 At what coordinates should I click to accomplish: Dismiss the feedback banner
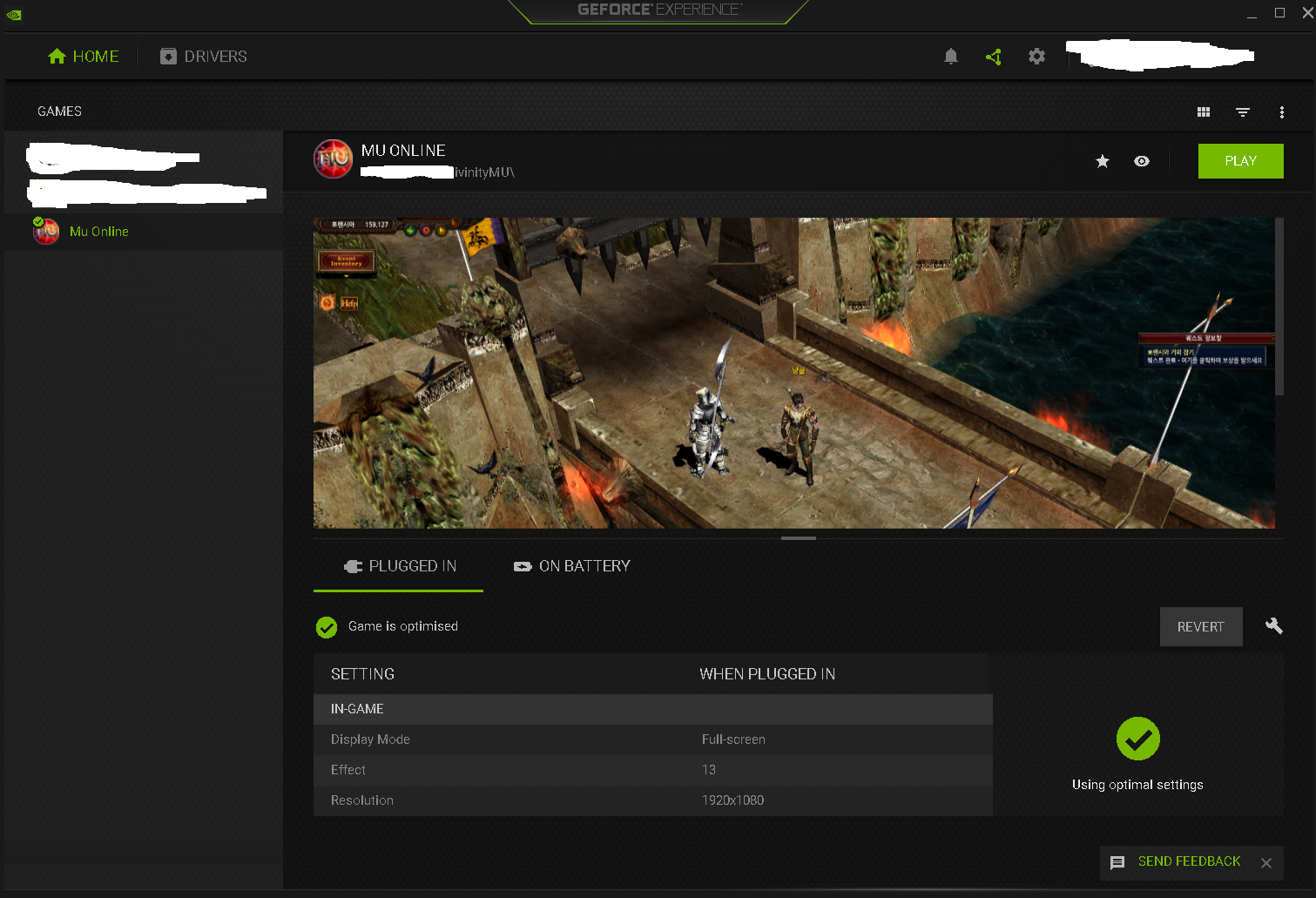tap(1266, 863)
